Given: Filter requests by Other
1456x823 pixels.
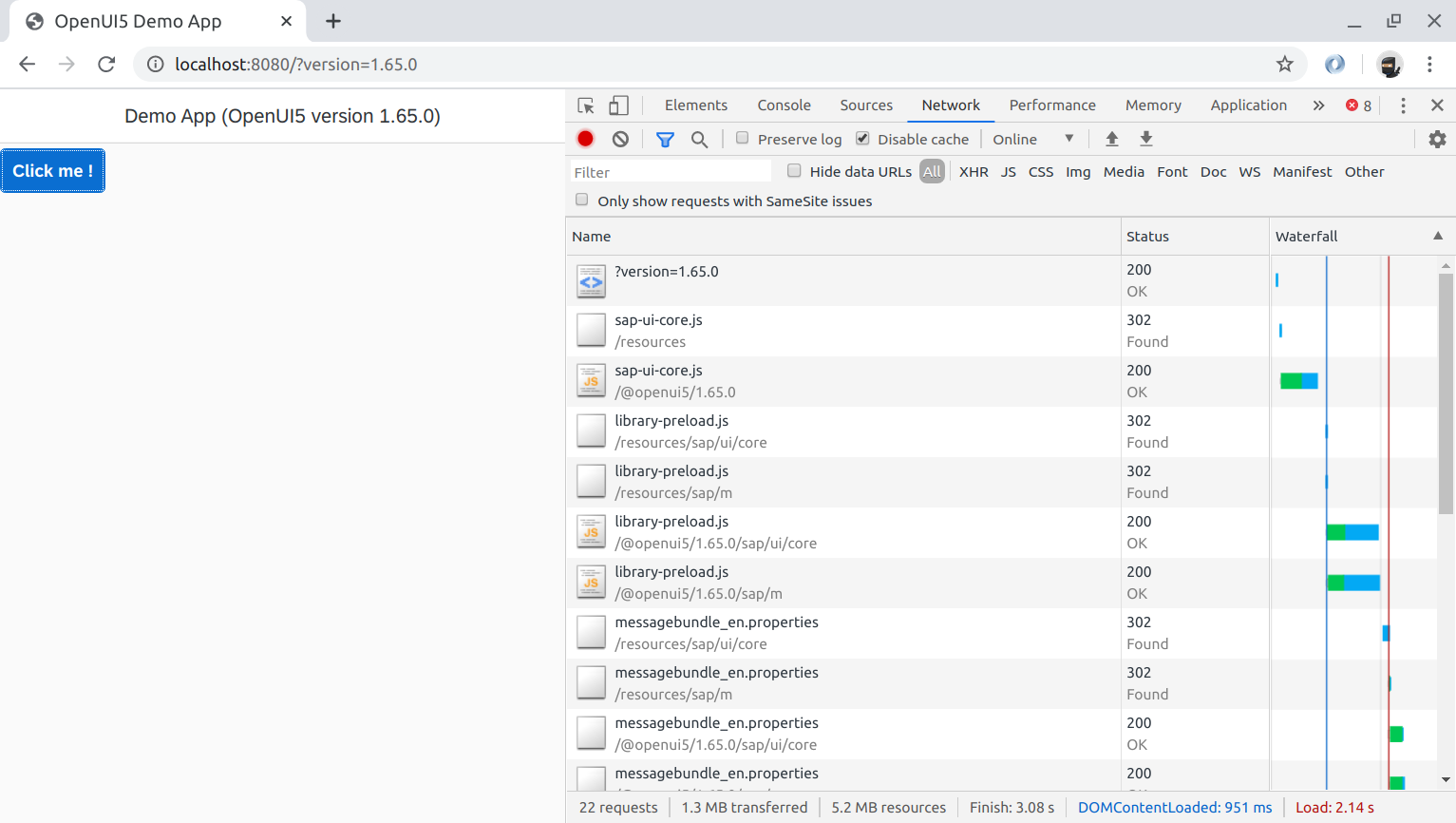Looking at the screenshot, I should coord(1364,172).
